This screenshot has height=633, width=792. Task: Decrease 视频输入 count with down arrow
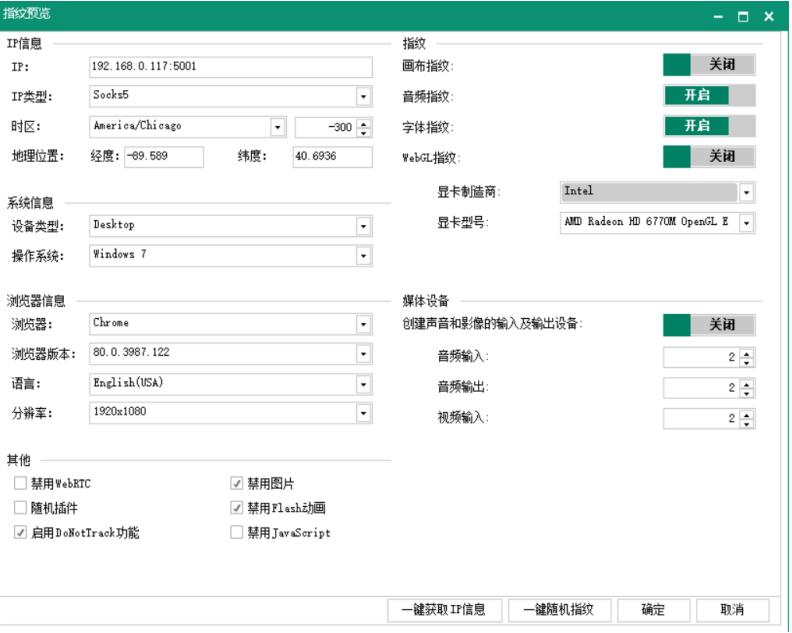tap(747, 424)
